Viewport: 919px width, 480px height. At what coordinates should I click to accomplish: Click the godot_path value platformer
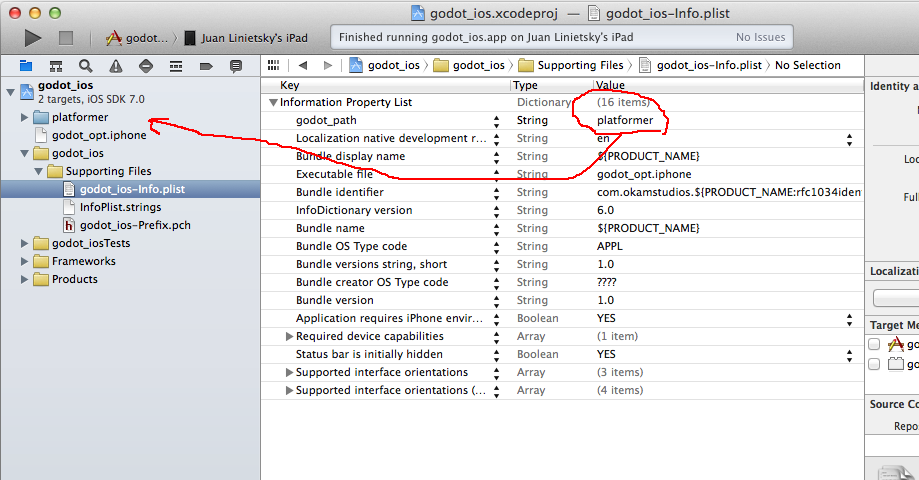tap(625, 121)
